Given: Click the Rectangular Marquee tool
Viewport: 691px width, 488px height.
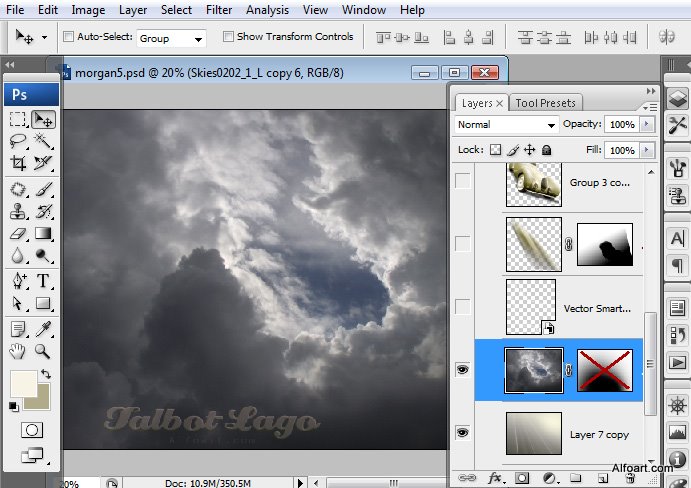Looking at the screenshot, I should [18, 119].
